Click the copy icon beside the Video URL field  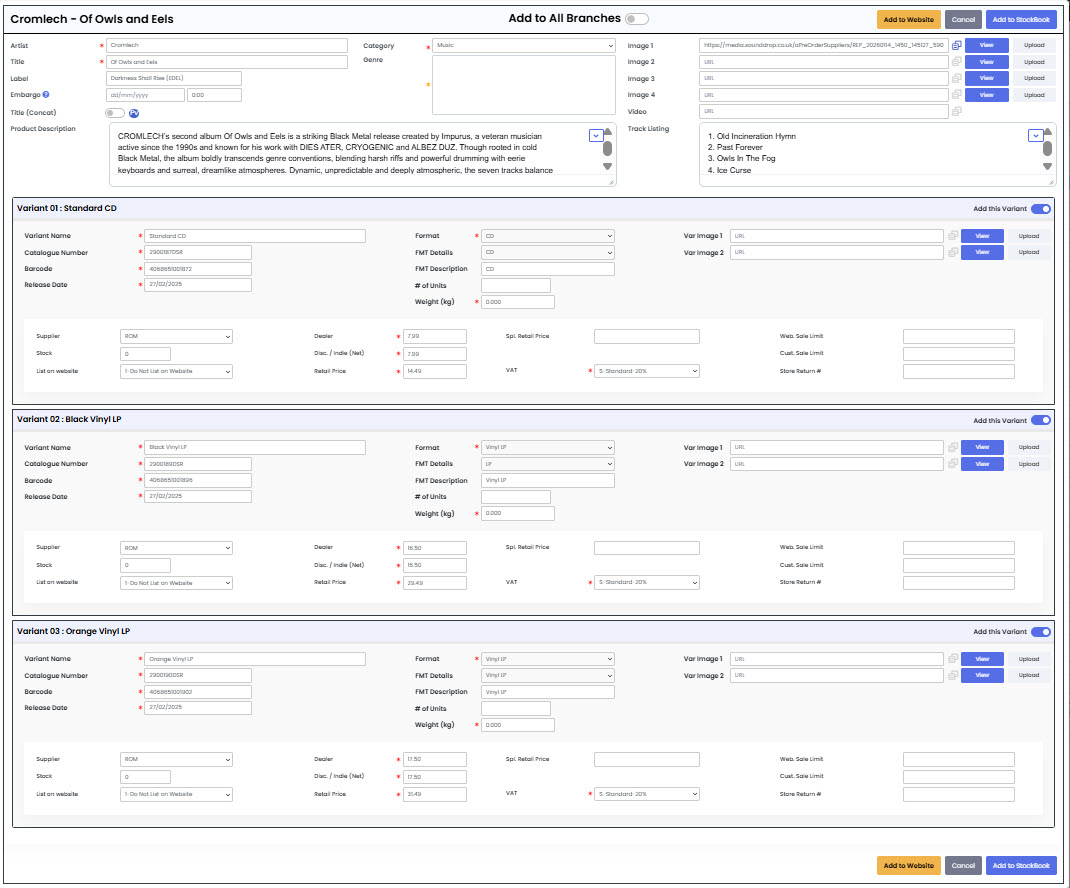click(x=957, y=111)
